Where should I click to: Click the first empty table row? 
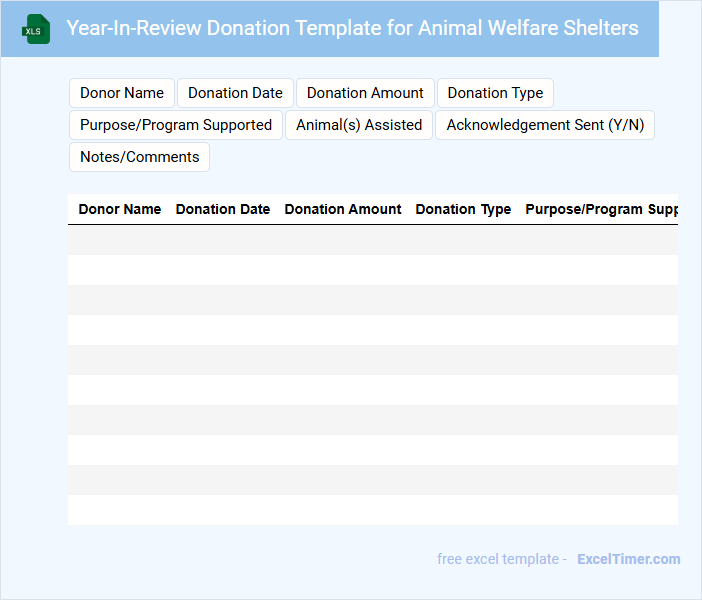pyautogui.click(x=372, y=240)
